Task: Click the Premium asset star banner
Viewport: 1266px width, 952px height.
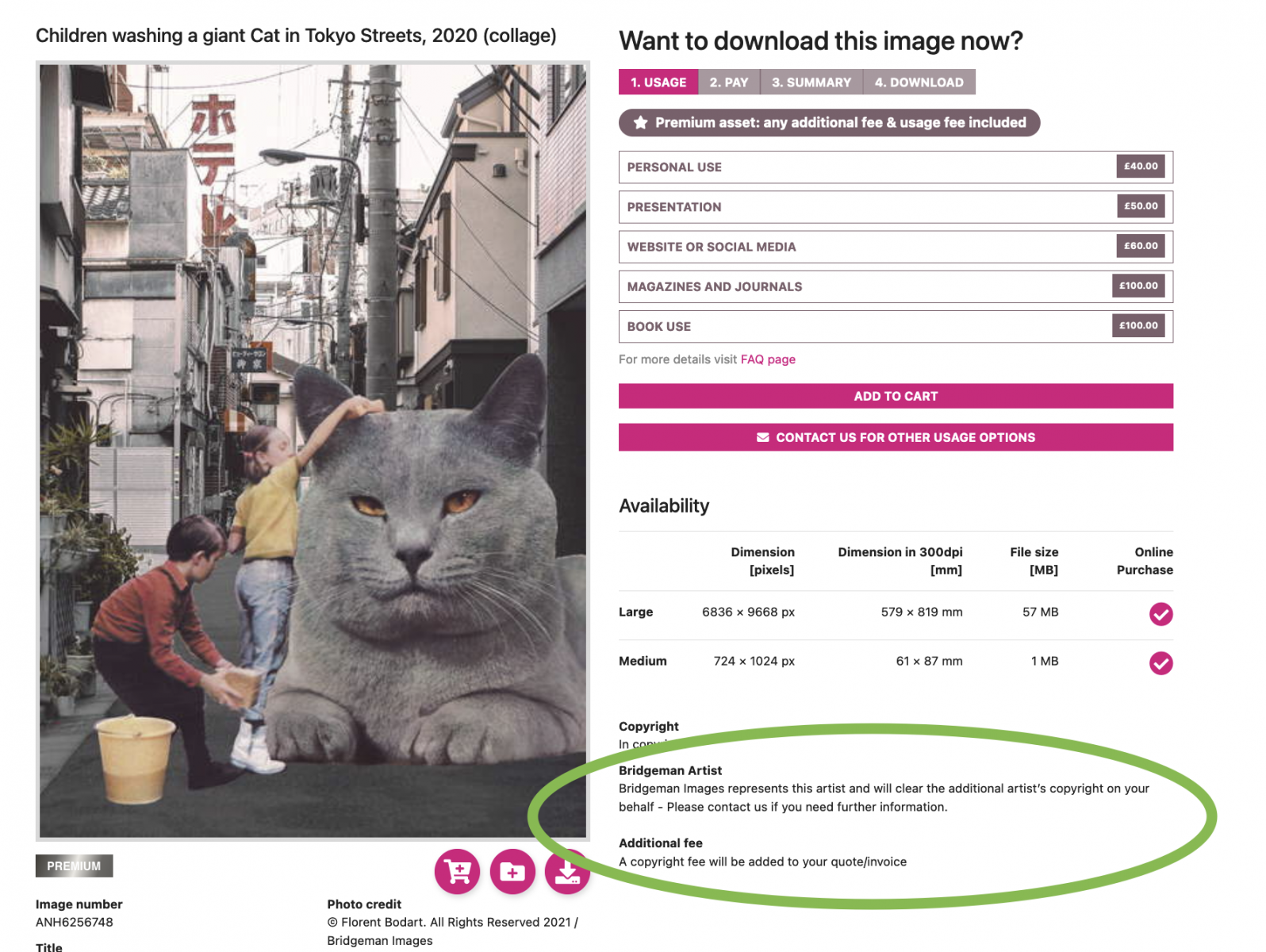Action: (x=829, y=122)
